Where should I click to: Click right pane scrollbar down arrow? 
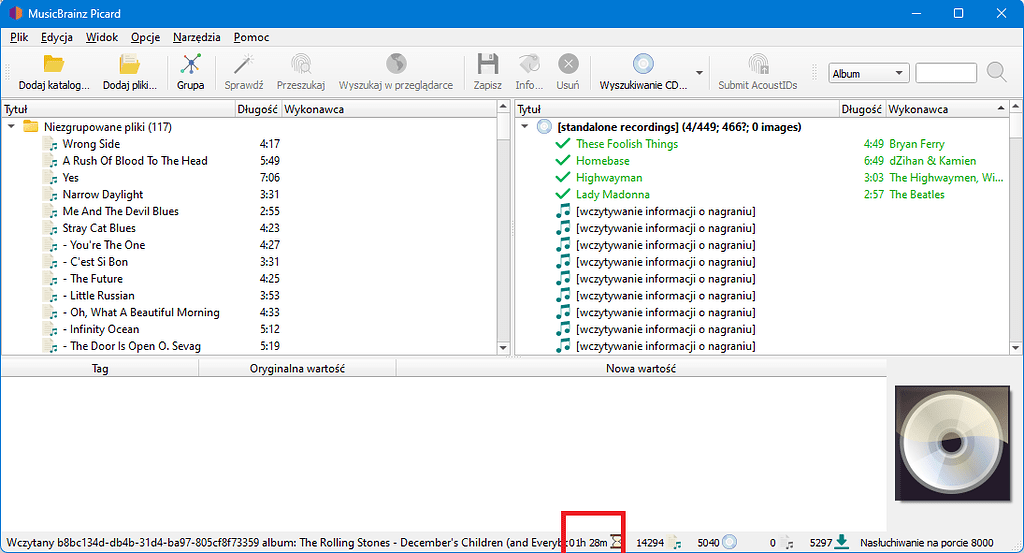coord(1016,348)
